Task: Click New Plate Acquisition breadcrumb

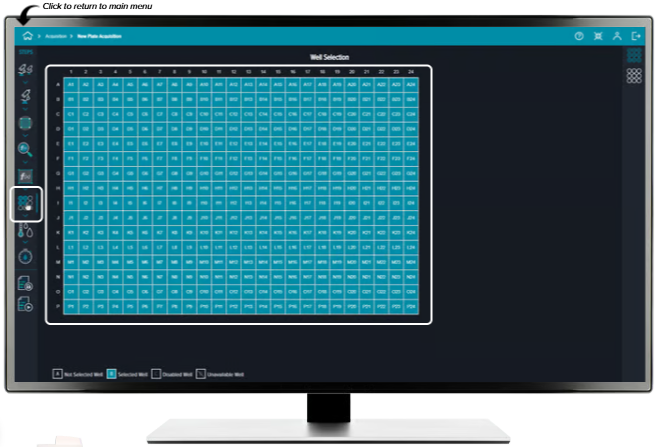Action: pyautogui.click(x=100, y=36)
